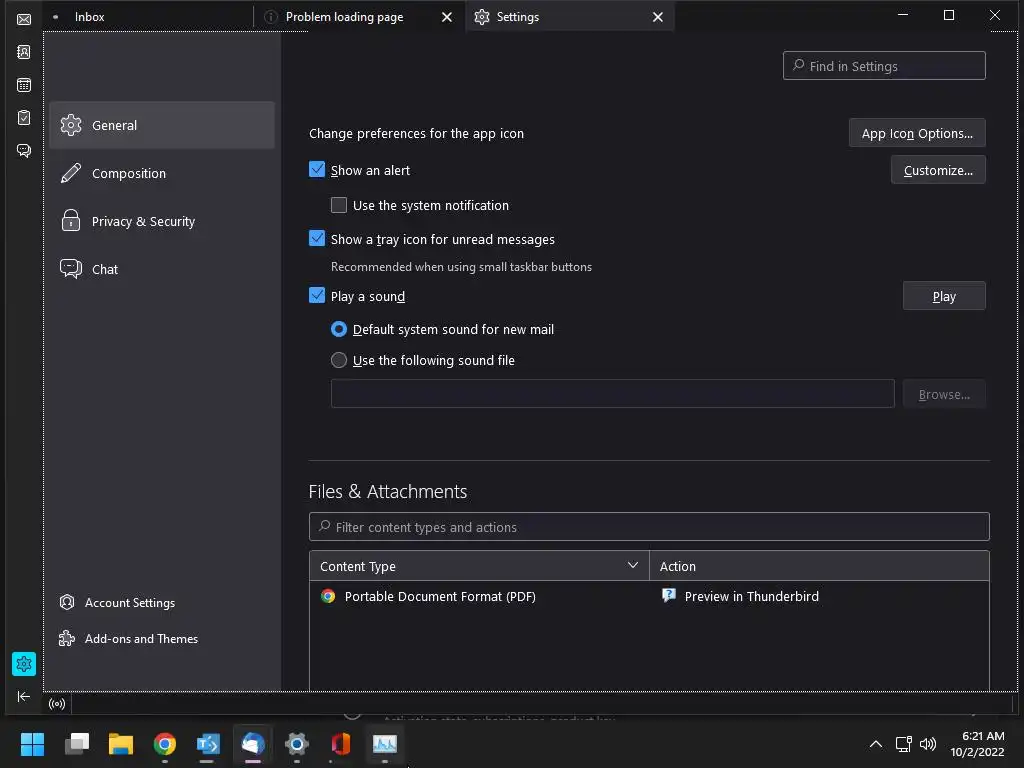Open the Mail space icon

pyautogui.click(x=24, y=19)
